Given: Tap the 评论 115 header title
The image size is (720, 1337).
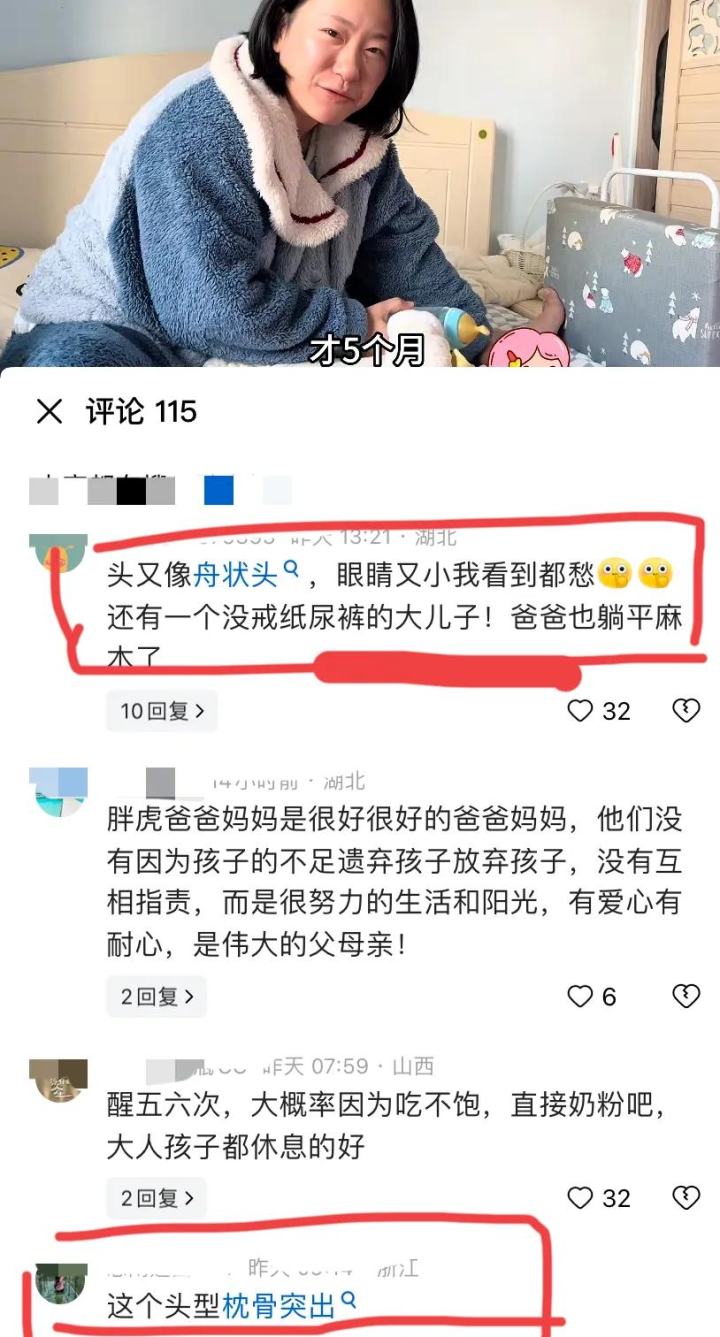Looking at the screenshot, I should (141, 411).
